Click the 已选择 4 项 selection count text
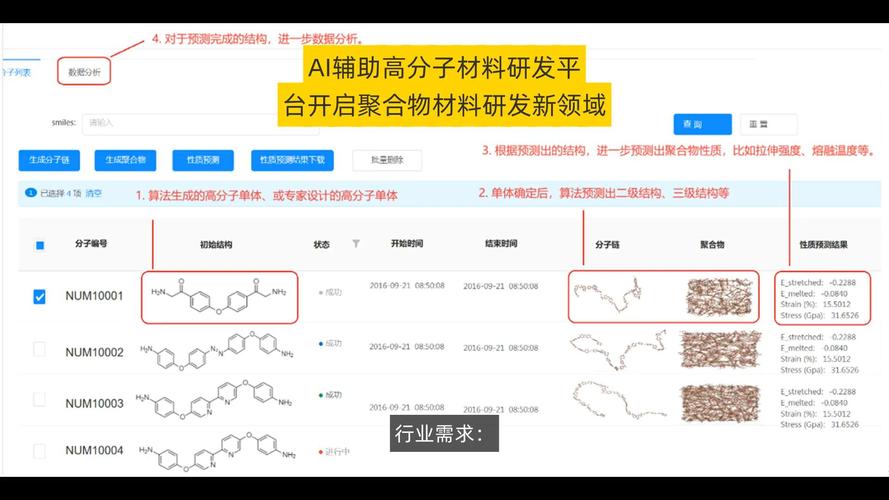The height and width of the screenshot is (500, 889). 61,193
